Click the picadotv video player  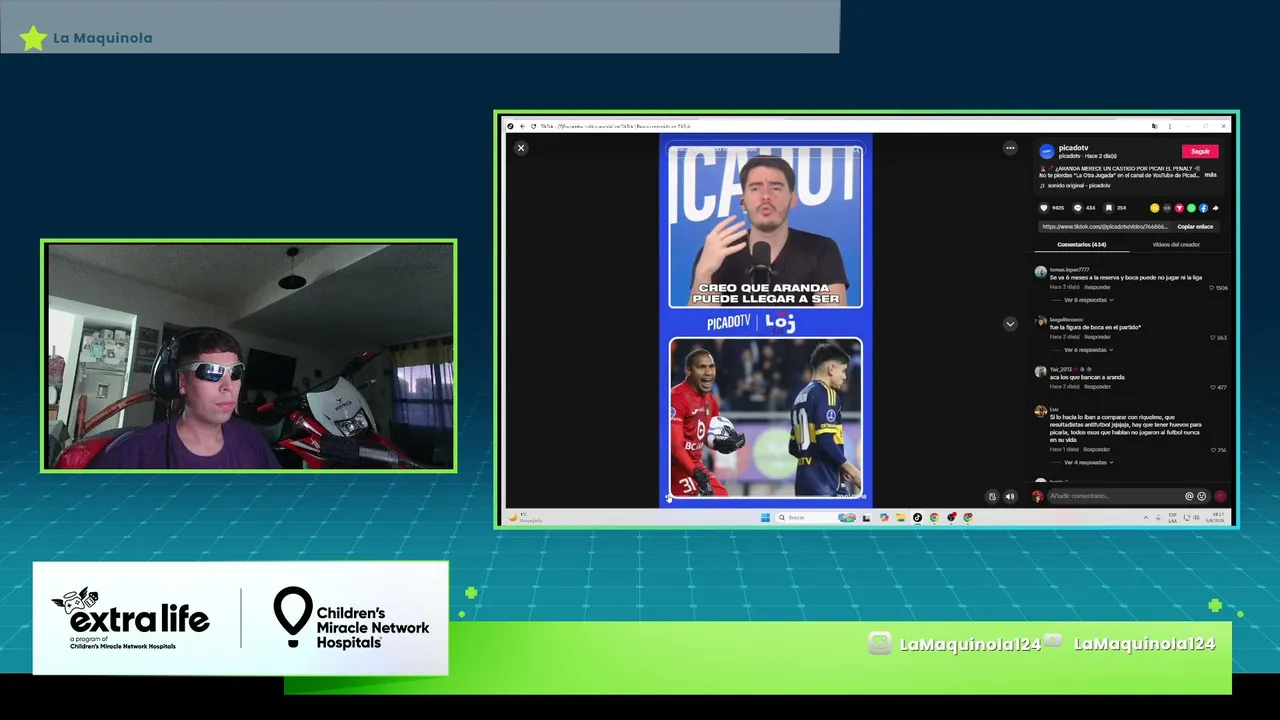[765, 320]
